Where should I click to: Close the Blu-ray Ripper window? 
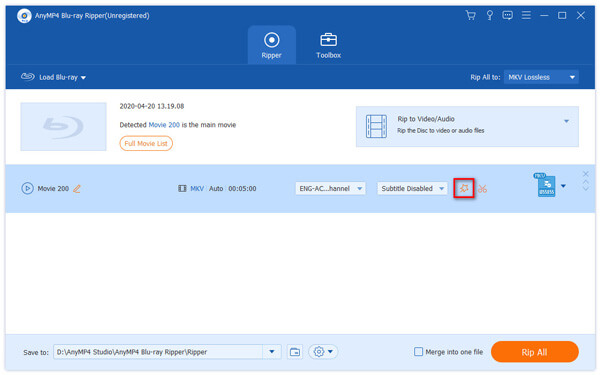click(x=580, y=15)
